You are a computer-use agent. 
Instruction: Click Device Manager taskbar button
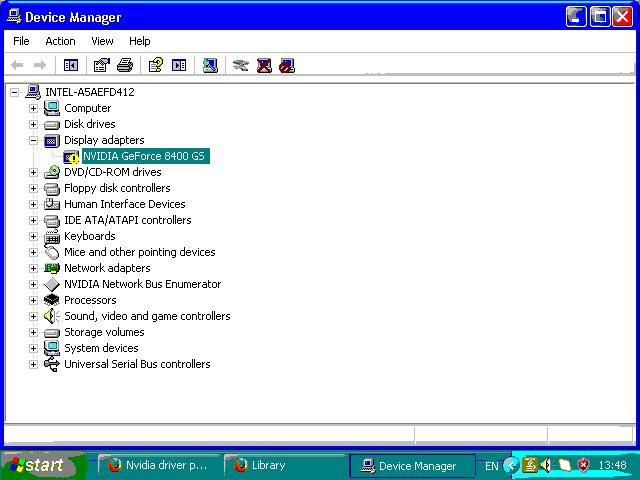coord(412,465)
